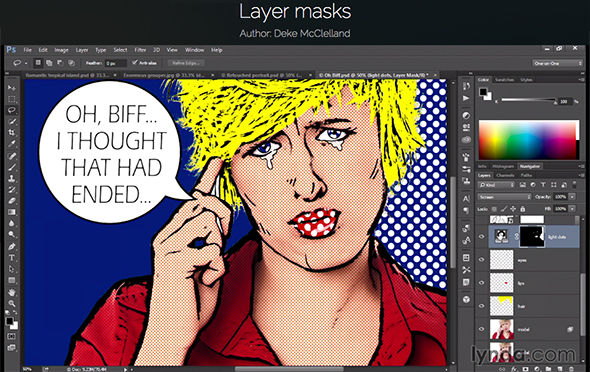
Task: Open the Filter menu
Action: (x=140, y=50)
